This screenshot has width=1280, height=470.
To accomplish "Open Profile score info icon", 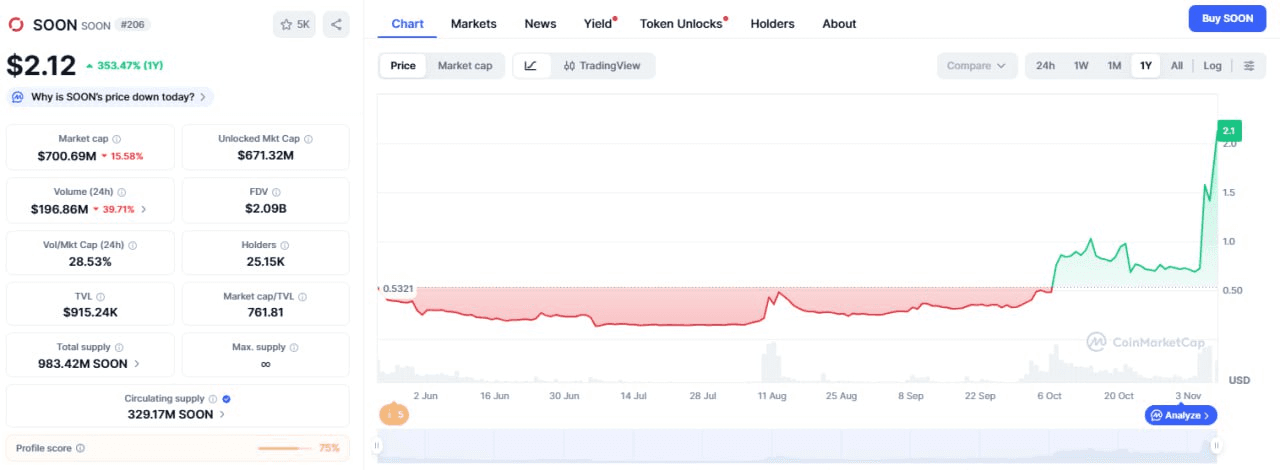I will (80, 448).
